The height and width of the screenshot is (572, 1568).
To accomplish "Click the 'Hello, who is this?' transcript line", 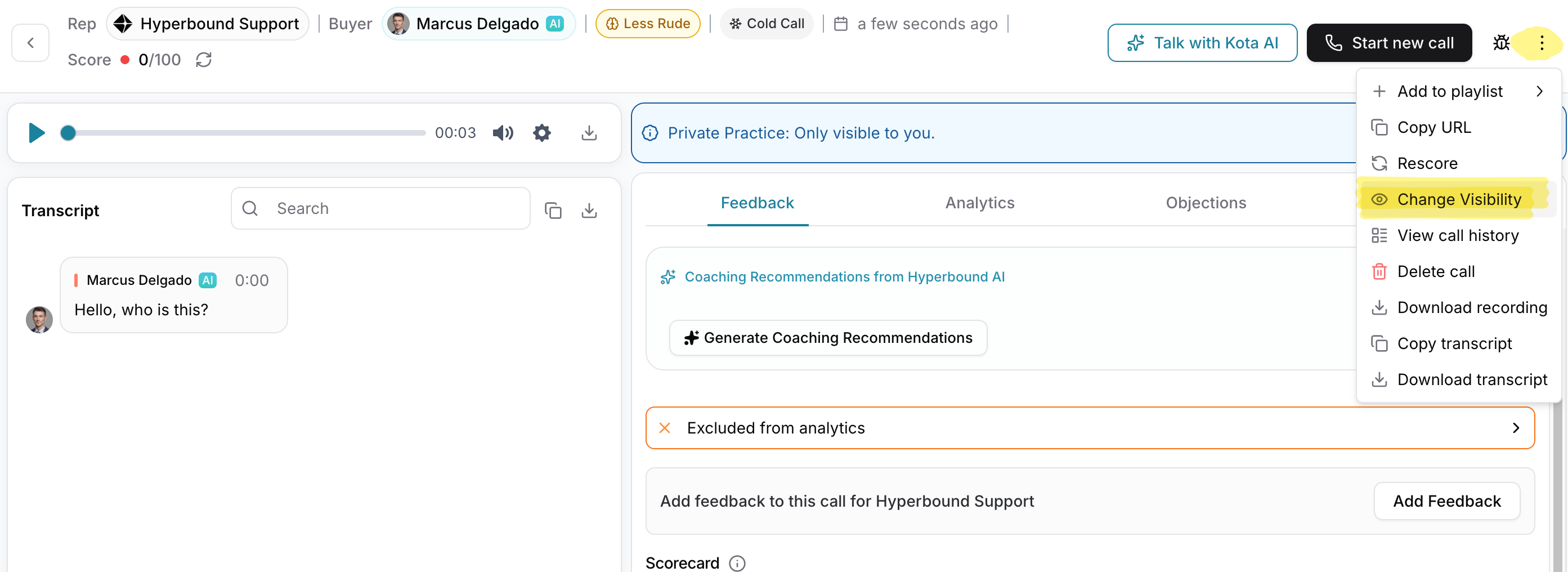I will coord(141,310).
